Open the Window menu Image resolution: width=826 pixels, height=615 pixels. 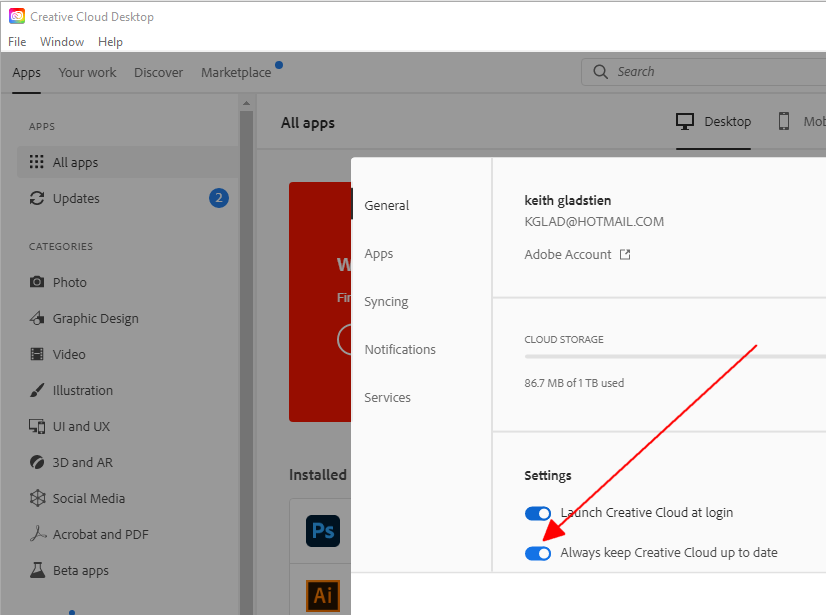click(x=62, y=42)
